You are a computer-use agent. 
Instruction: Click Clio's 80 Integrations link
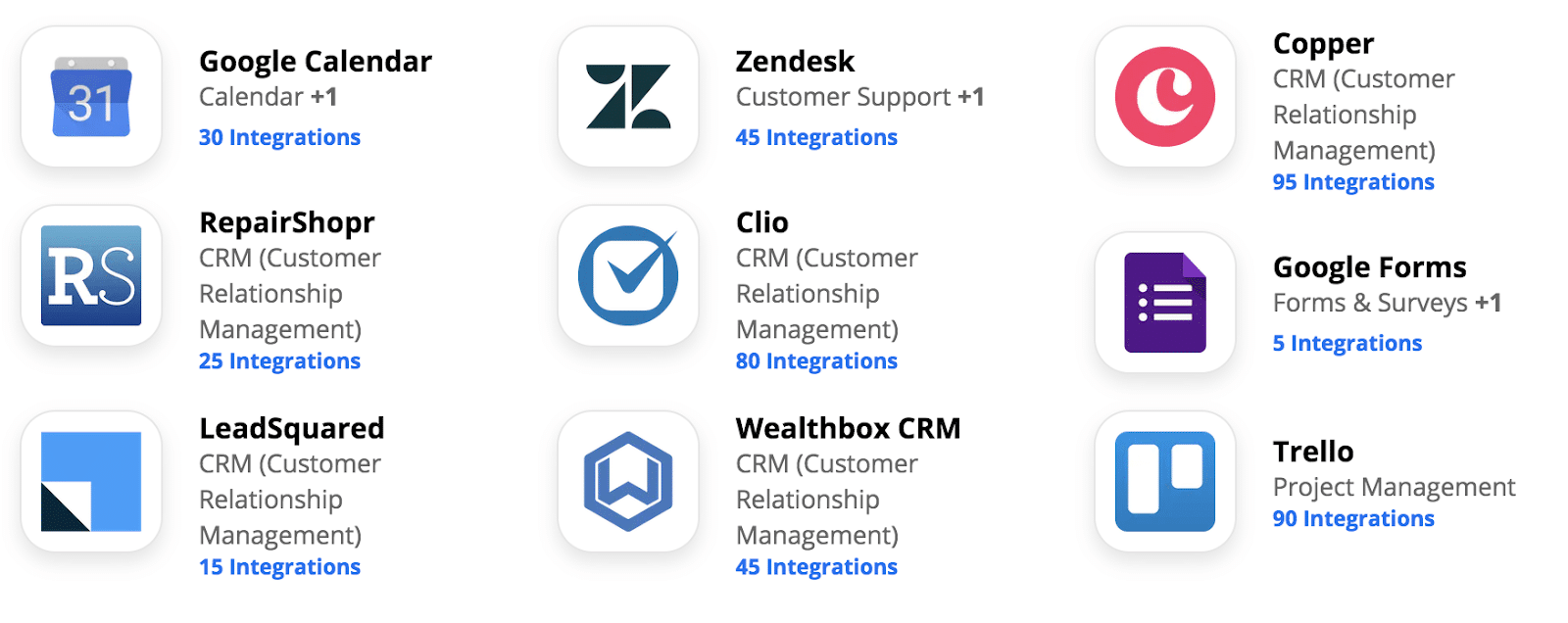click(816, 361)
